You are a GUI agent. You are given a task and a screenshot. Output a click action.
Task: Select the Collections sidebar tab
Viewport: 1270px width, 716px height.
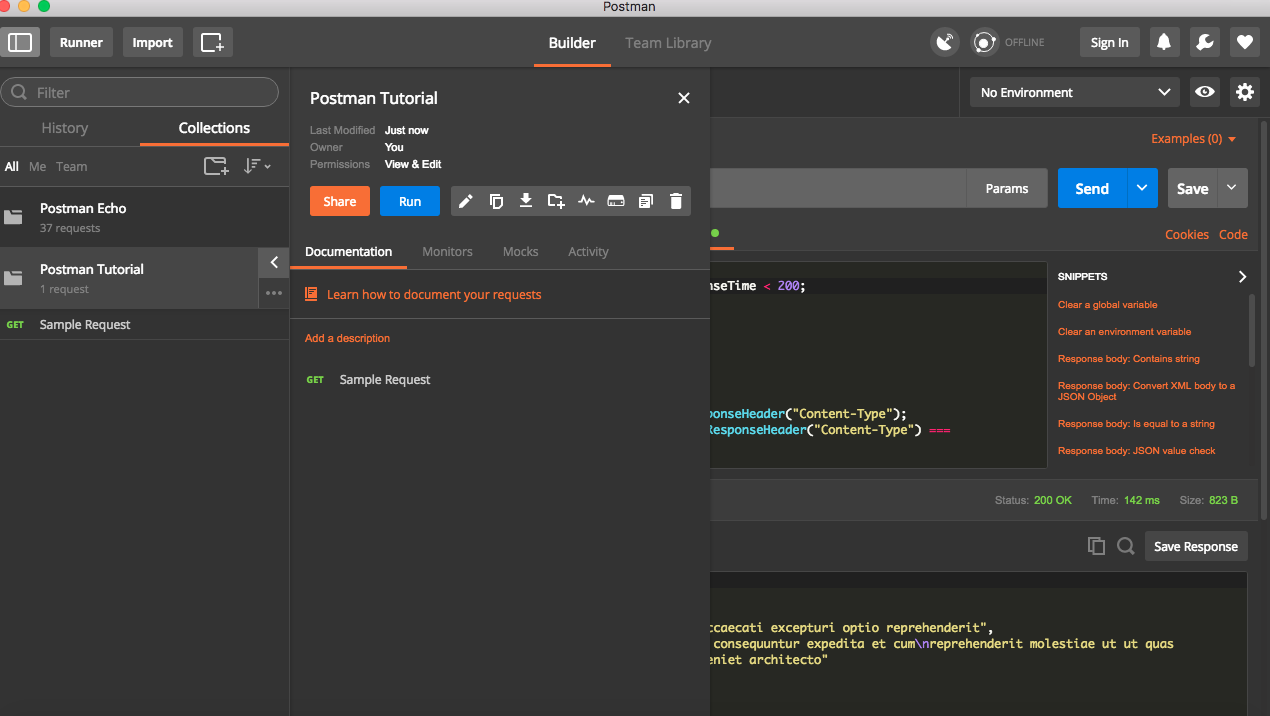(214, 128)
